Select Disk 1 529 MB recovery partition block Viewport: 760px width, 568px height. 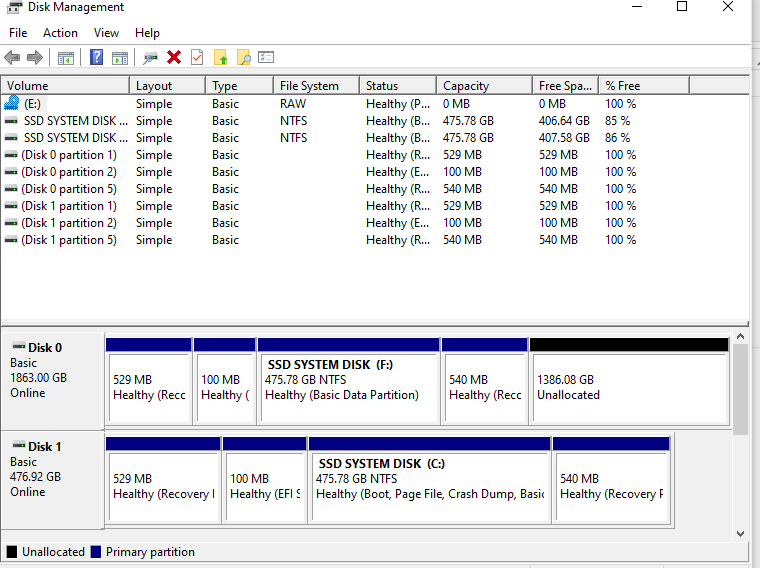coord(163,481)
